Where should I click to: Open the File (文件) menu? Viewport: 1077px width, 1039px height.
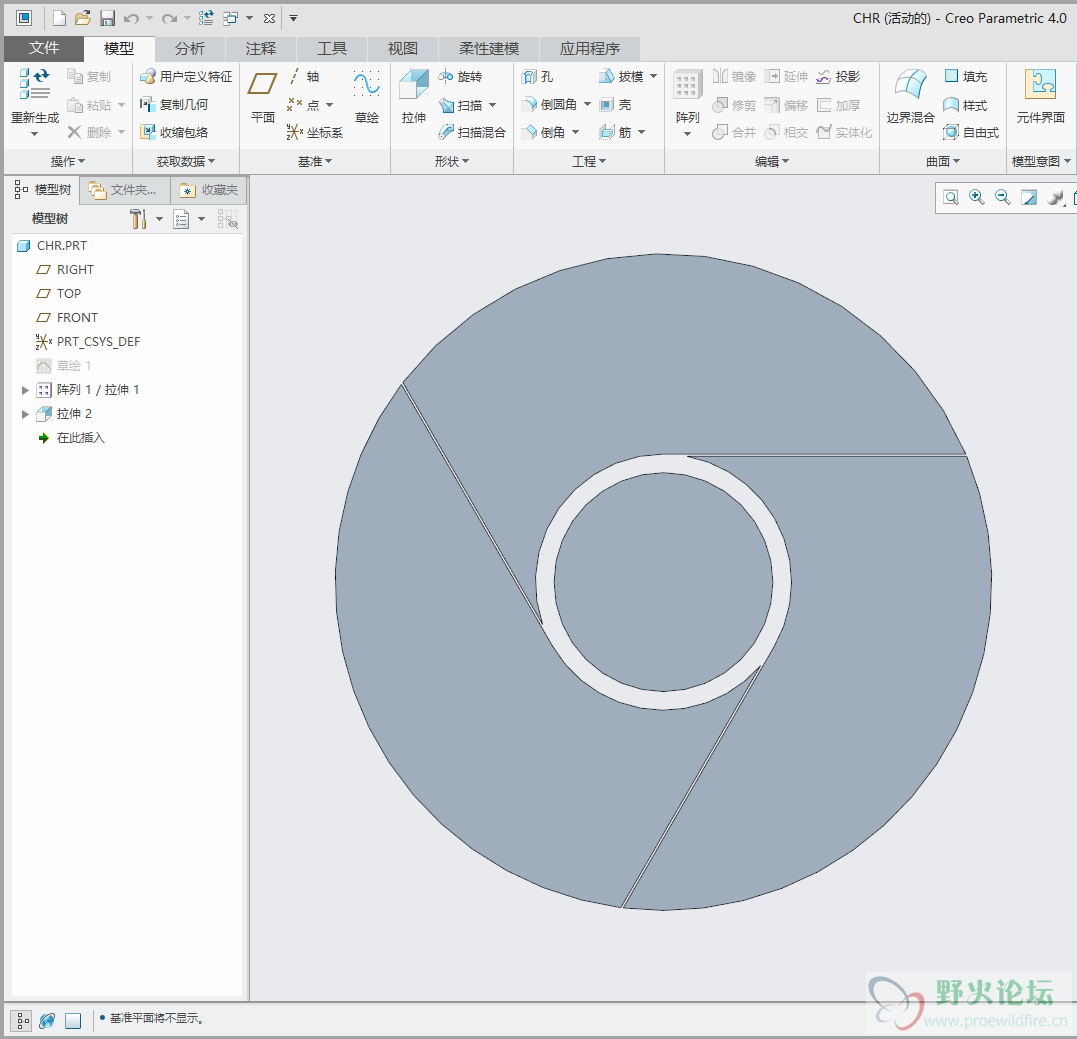(x=44, y=48)
